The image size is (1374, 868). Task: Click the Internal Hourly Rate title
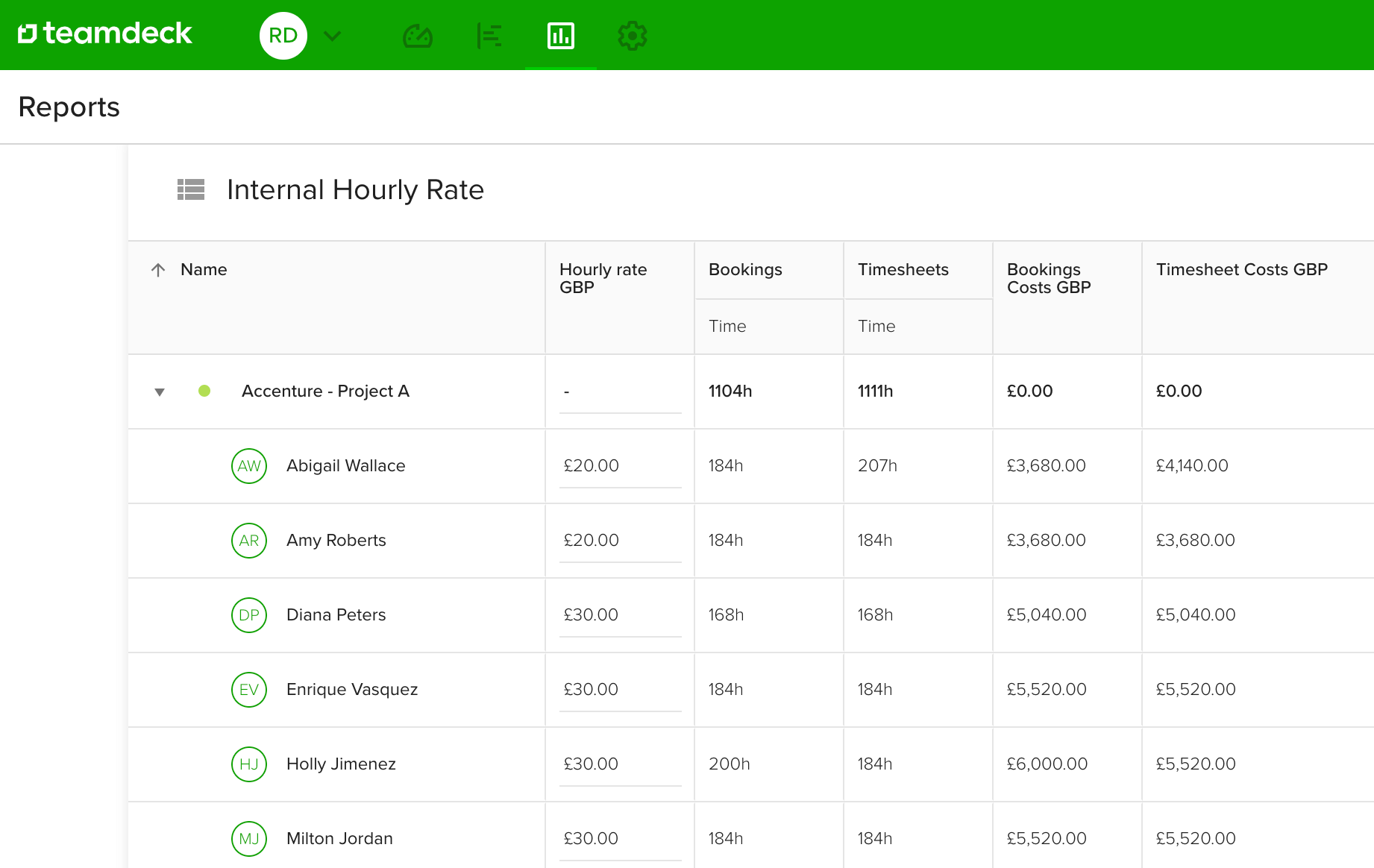(356, 189)
